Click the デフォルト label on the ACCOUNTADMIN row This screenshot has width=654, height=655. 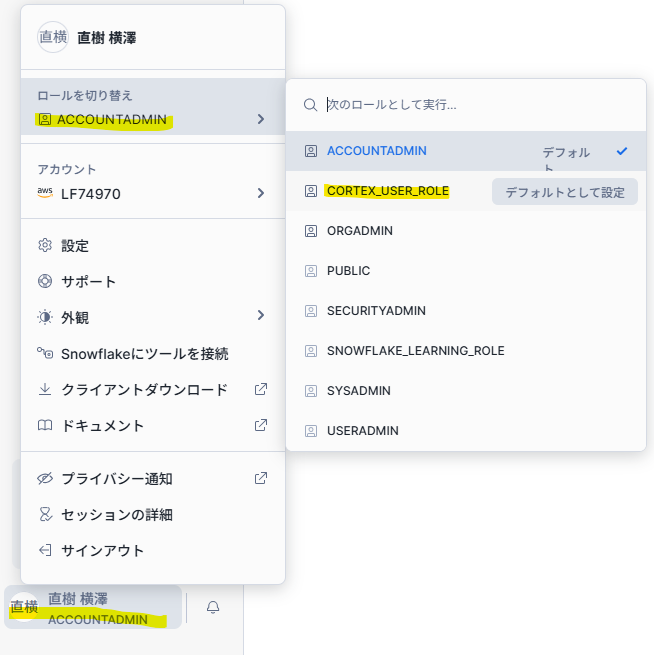[566, 157]
